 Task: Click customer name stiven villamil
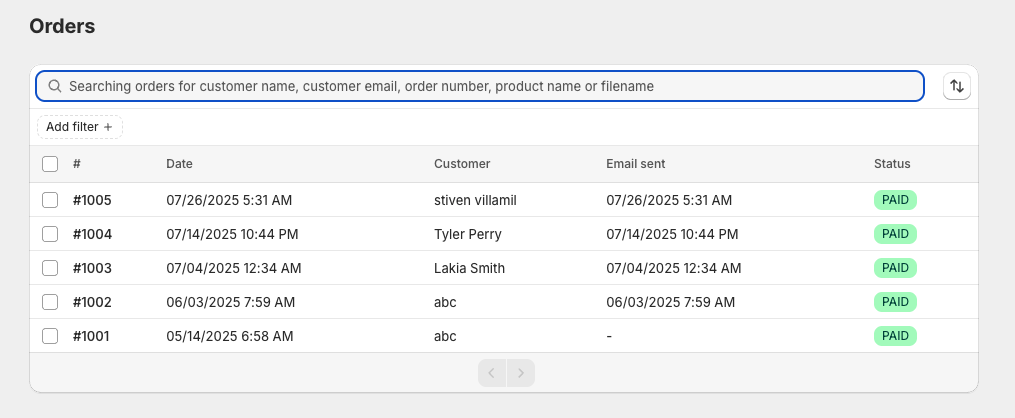475,200
